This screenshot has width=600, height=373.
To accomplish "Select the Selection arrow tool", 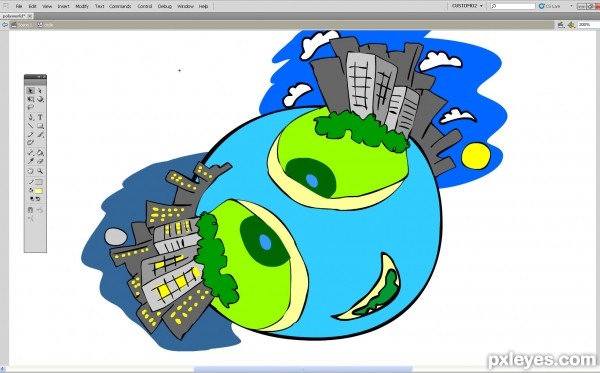I will [x=31, y=91].
